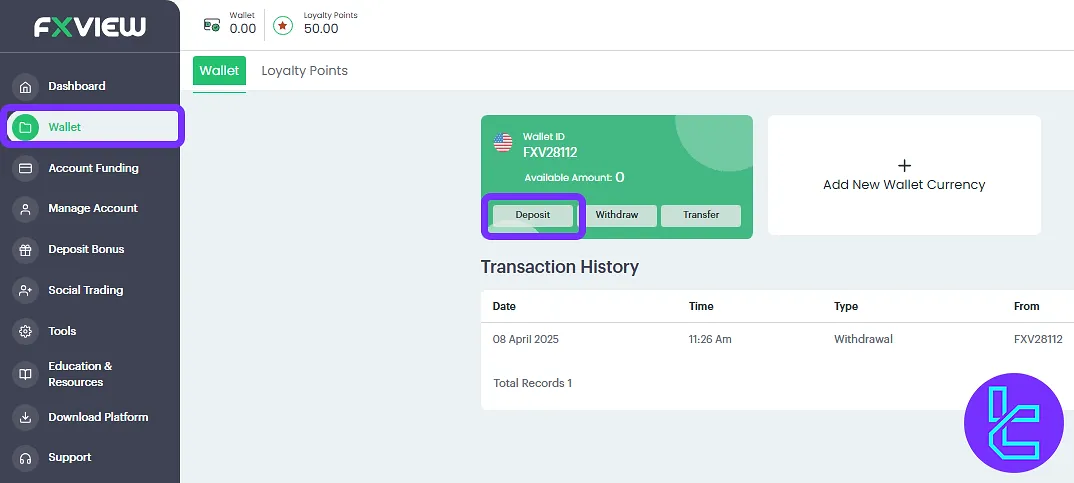The image size is (1074, 483).
Task: Open the Deposit Bonus section
Action: pyautogui.click(x=86, y=249)
